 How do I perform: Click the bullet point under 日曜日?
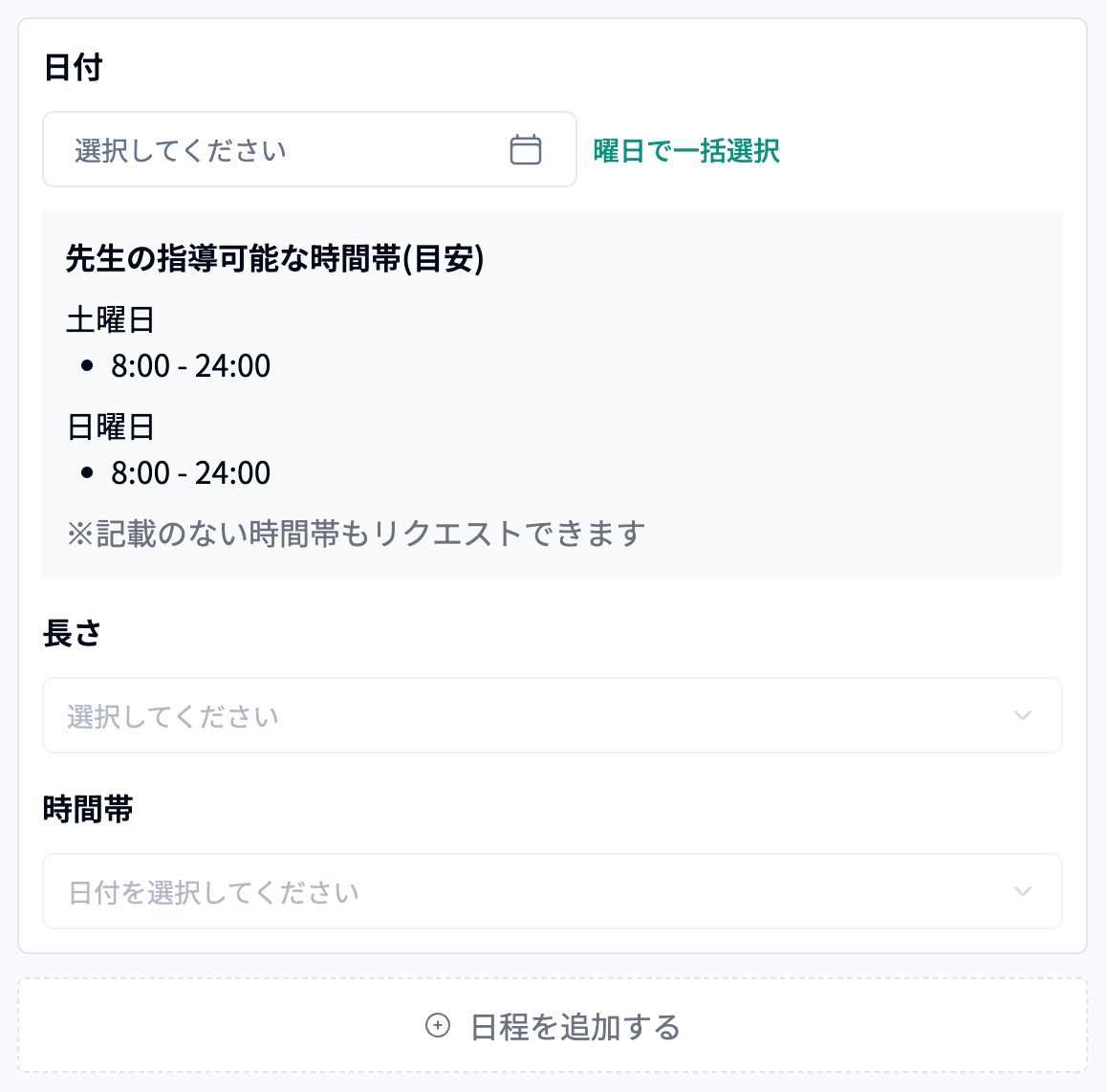click(x=88, y=473)
